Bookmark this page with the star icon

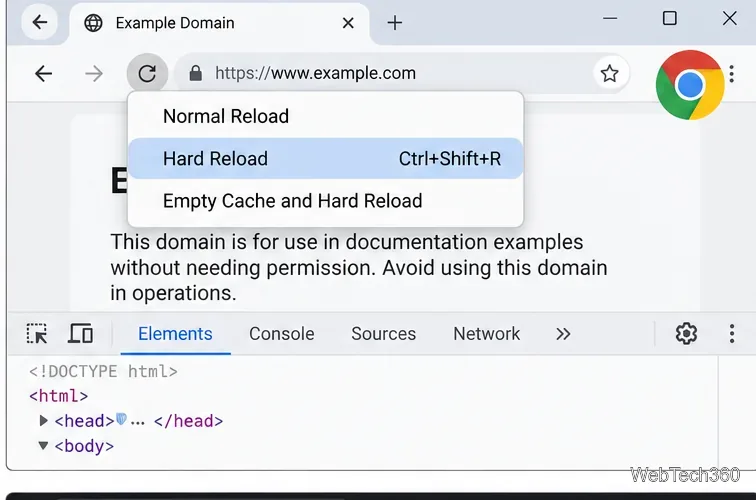tap(609, 73)
